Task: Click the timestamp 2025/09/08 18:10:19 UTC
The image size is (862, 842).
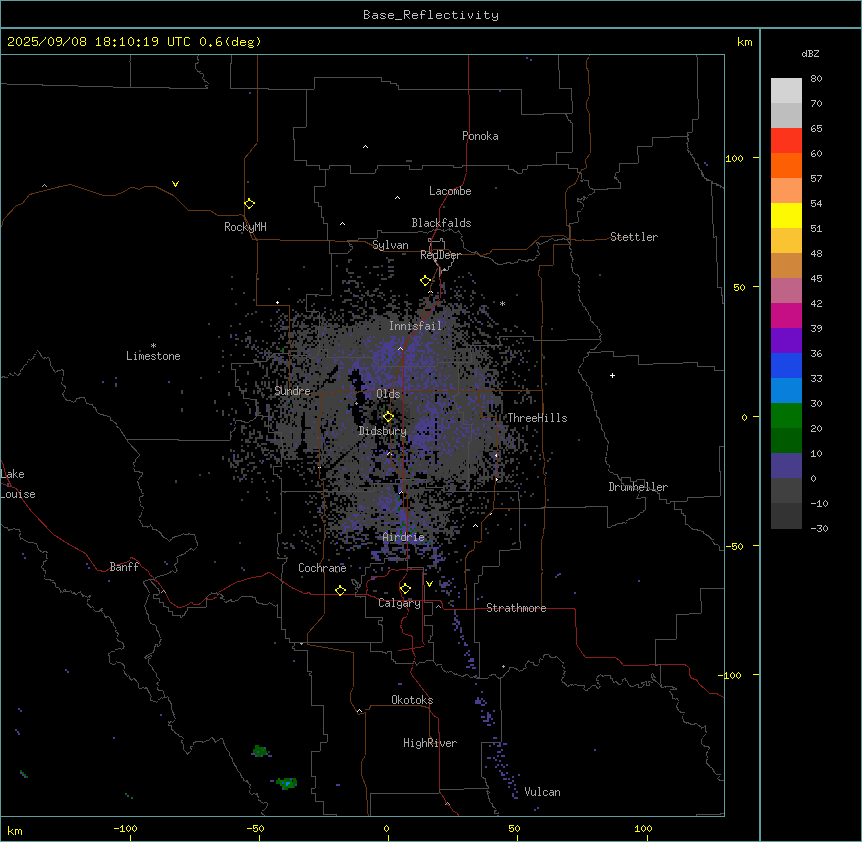Action: point(98,42)
